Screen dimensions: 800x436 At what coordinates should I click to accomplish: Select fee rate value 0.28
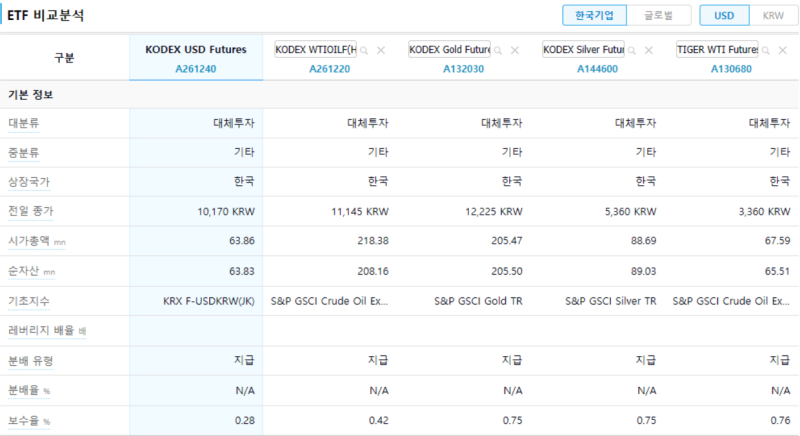(x=245, y=421)
